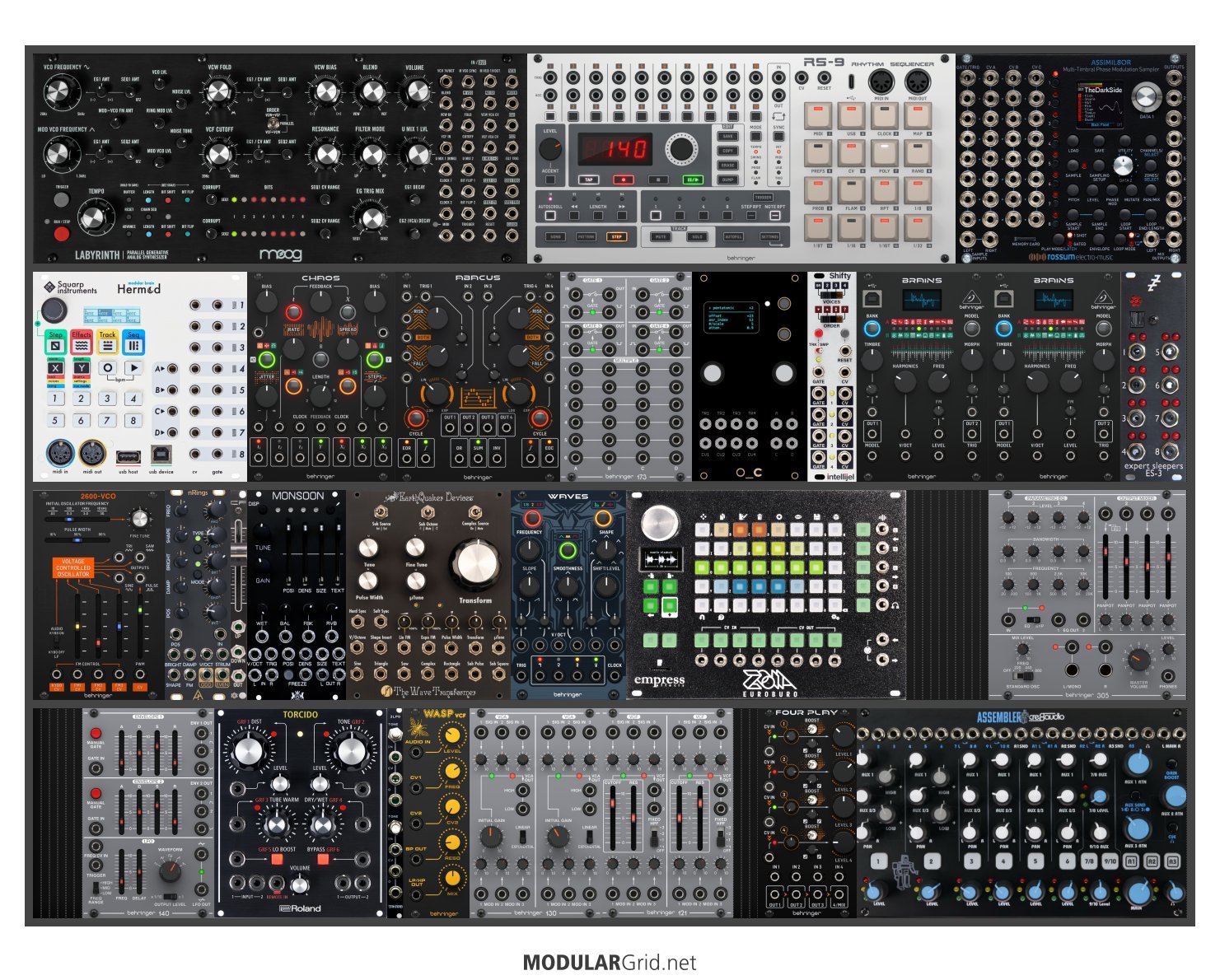Click the Wave Transformer large Transform knob
1220x980 pixels.
[474, 566]
